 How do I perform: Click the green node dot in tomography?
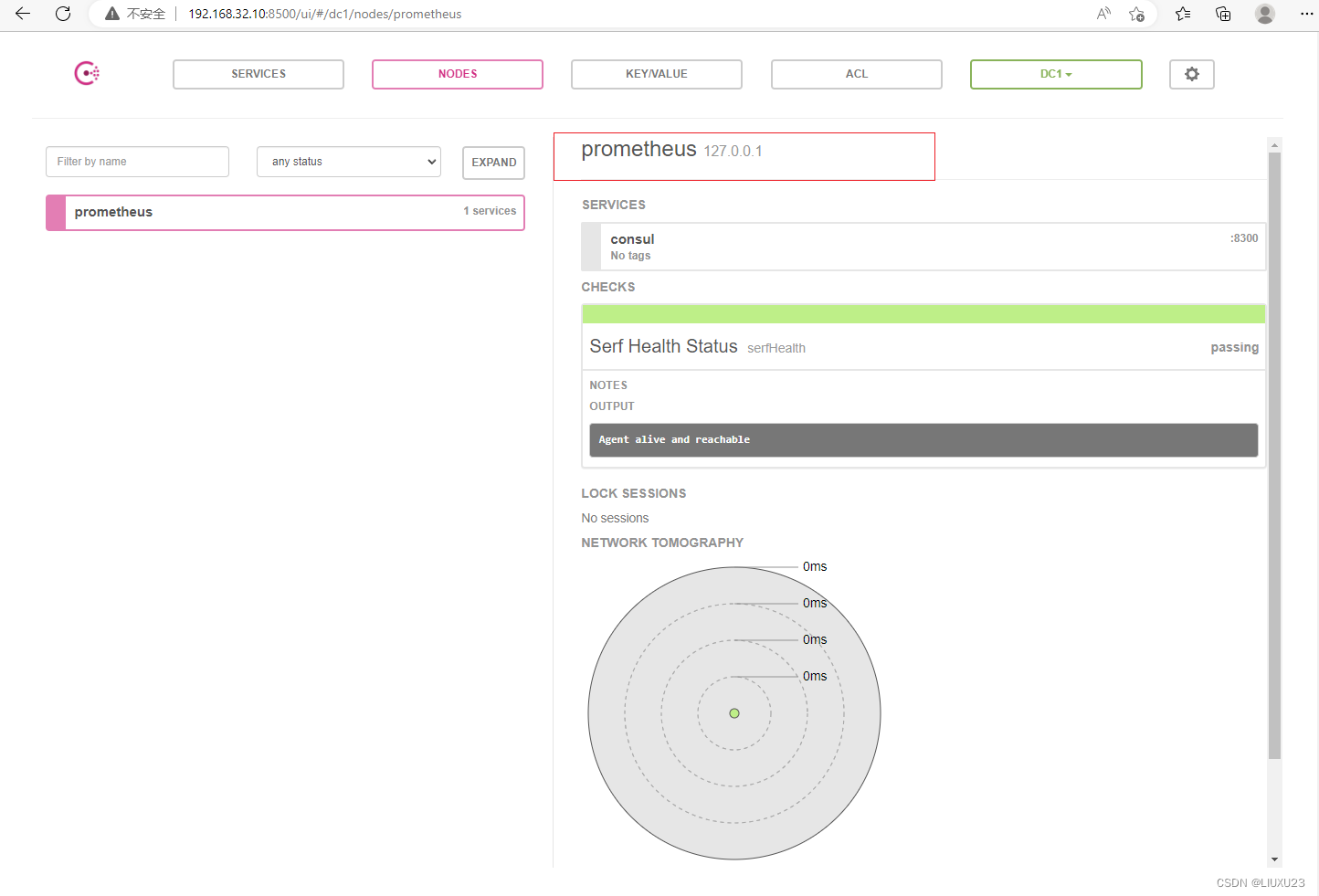tap(734, 713)
